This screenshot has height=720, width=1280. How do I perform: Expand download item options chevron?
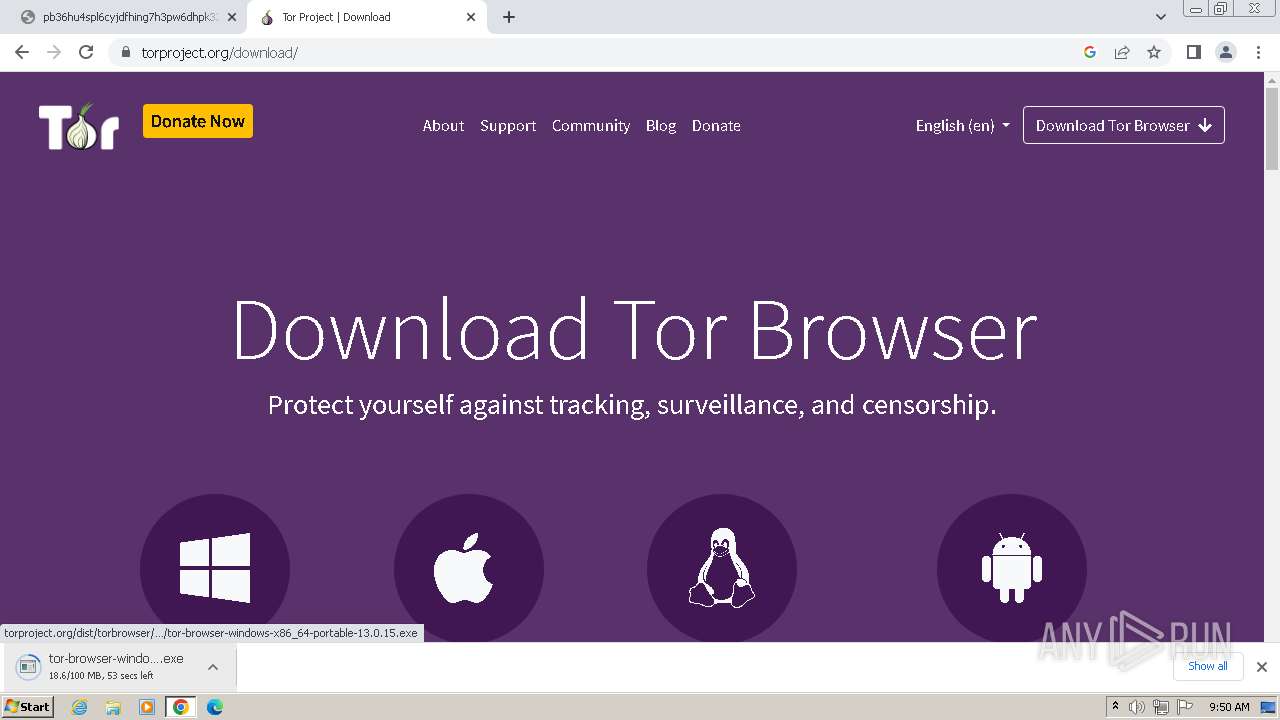pyautogui.click(x=213, y=667)
